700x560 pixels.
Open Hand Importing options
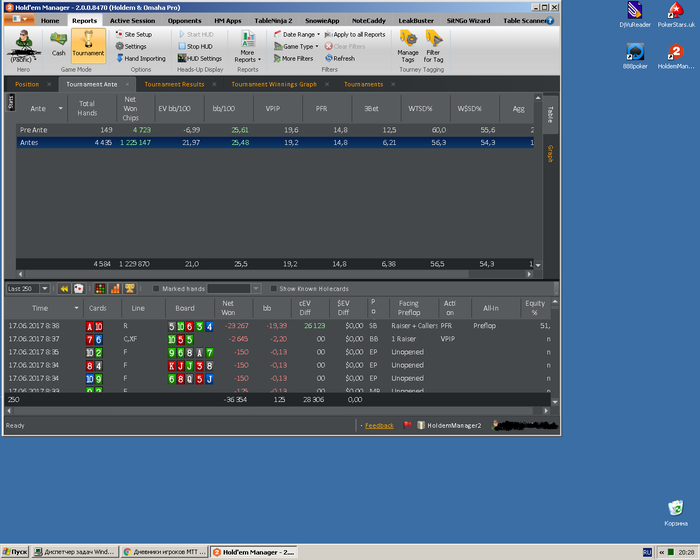[141, 59]
